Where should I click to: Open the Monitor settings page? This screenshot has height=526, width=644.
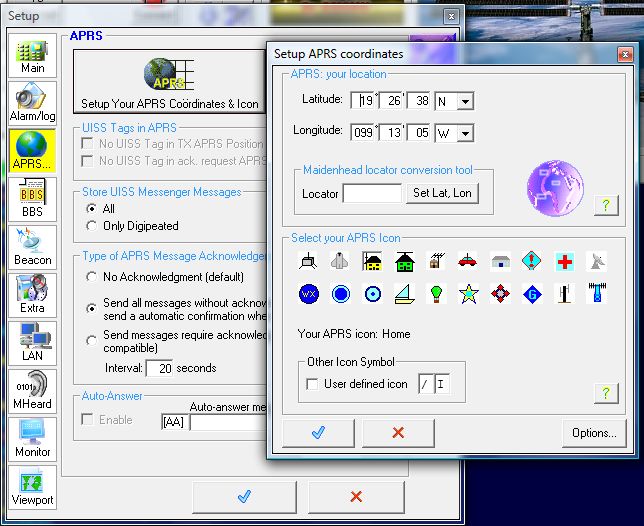[32, 439]
